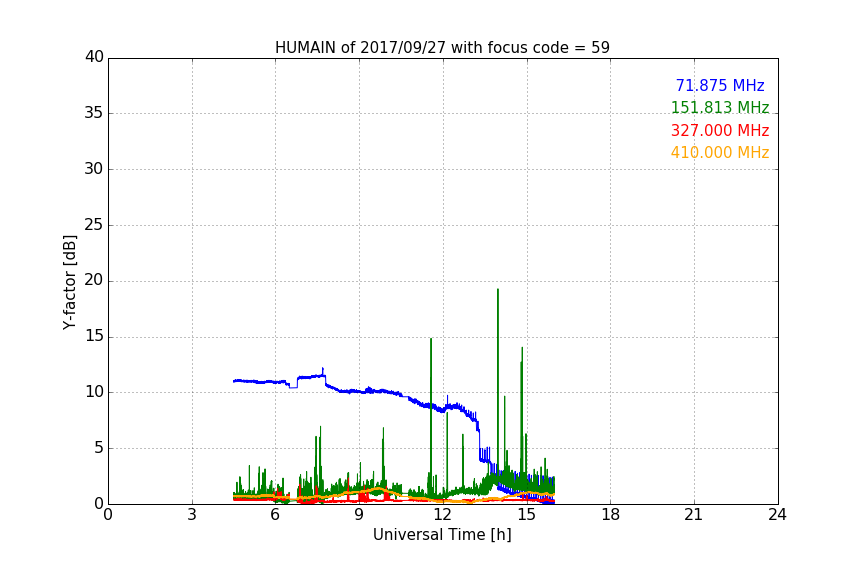This screenshot has width=864, height=576.
Task: Click y-axis tick label 20
Action: pyautogui.click(x=94, y=281)
